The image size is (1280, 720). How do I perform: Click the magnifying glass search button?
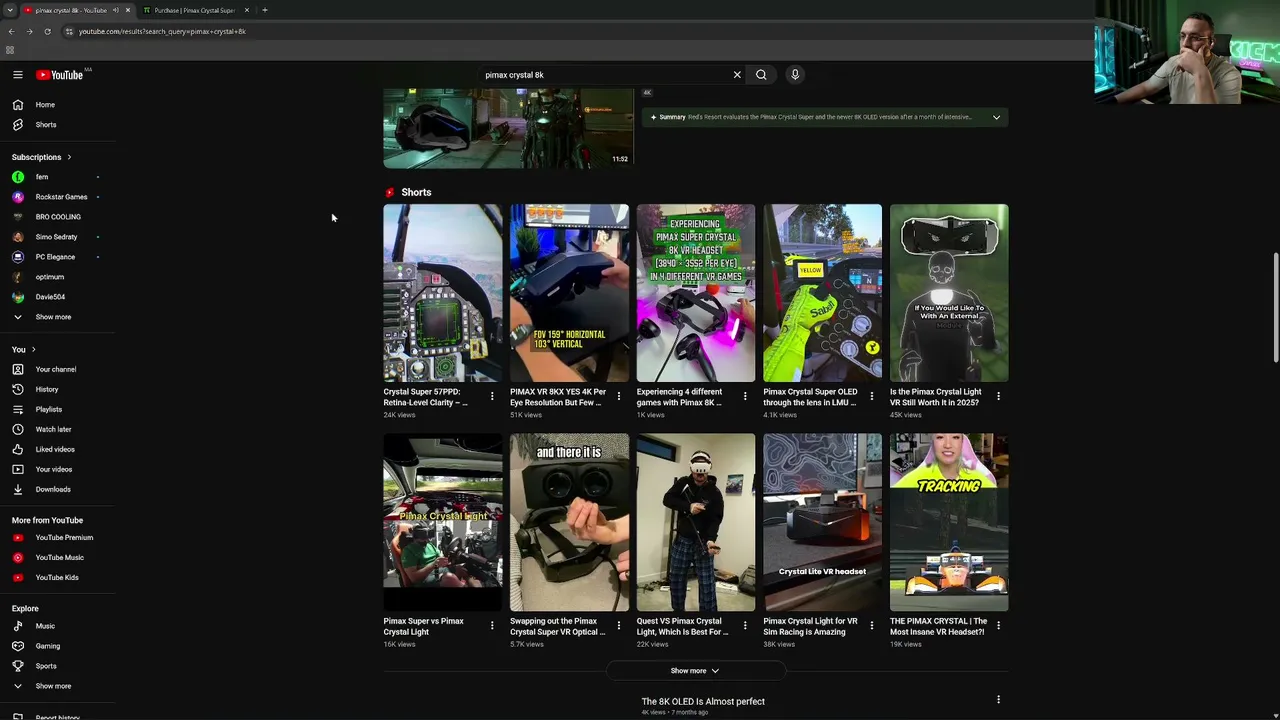pos(761,75)
